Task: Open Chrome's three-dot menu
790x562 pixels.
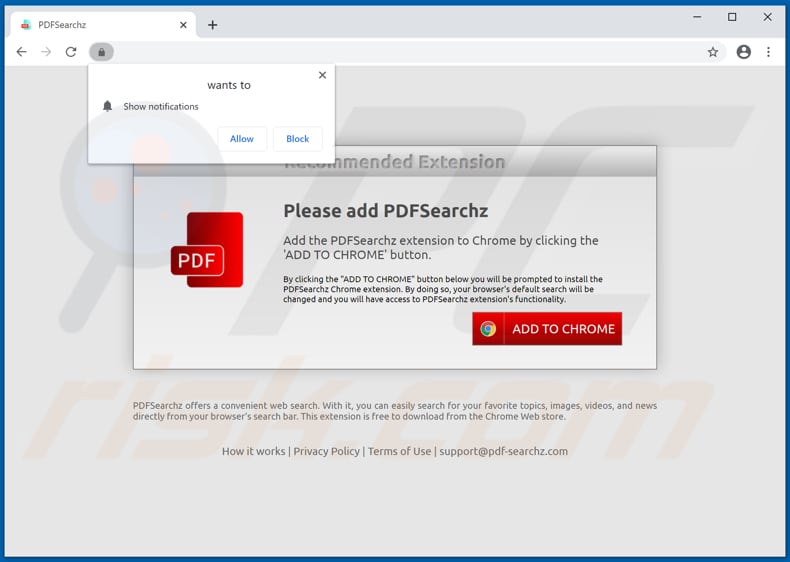Action: pos(768,52)
